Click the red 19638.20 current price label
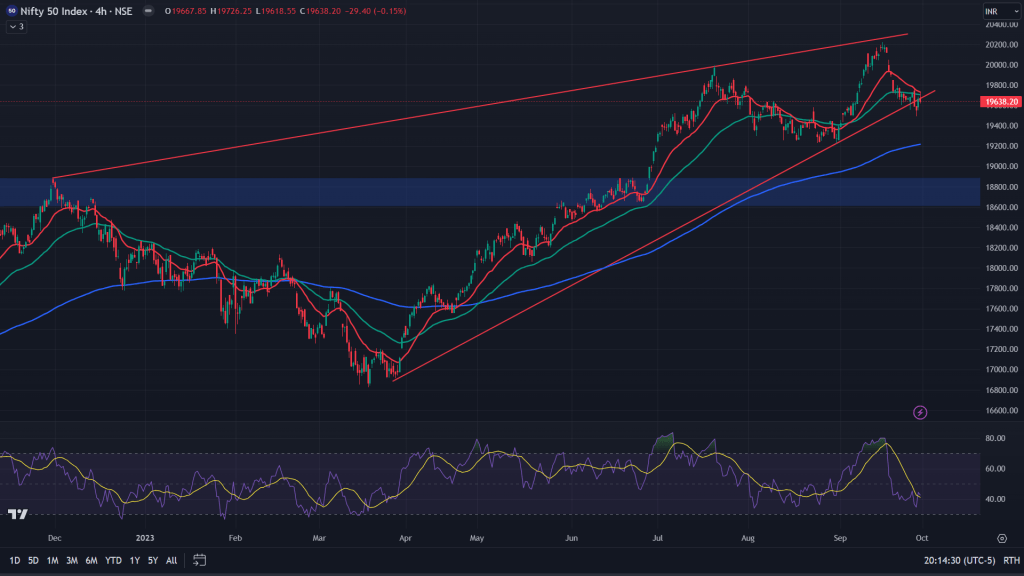This screenshot has width=1024, height=576. pyautogui.click(x=1000, y=102)
